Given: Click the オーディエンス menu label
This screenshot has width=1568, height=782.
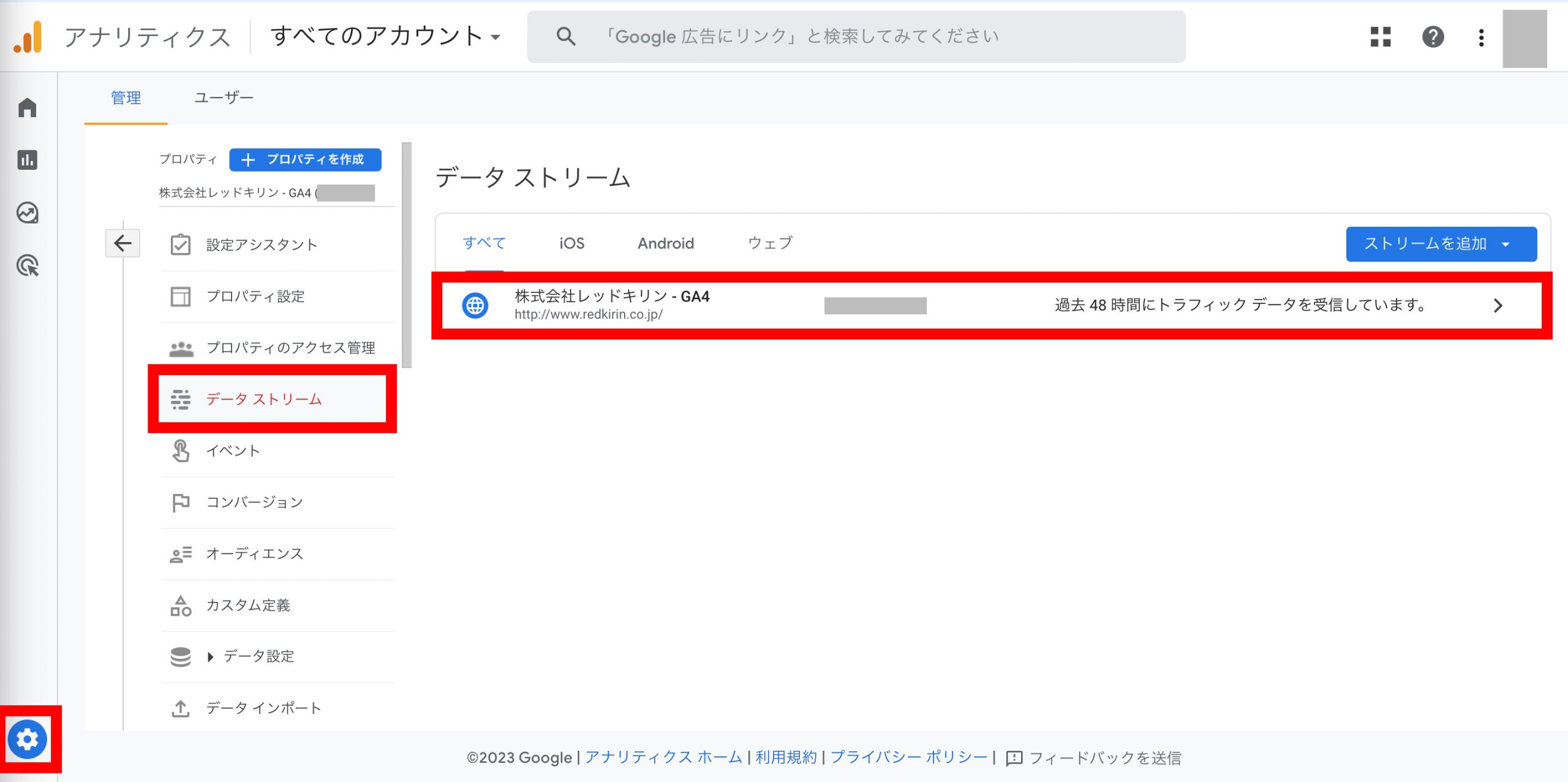Looking at the screenshot, I should (x=254, y=554).
